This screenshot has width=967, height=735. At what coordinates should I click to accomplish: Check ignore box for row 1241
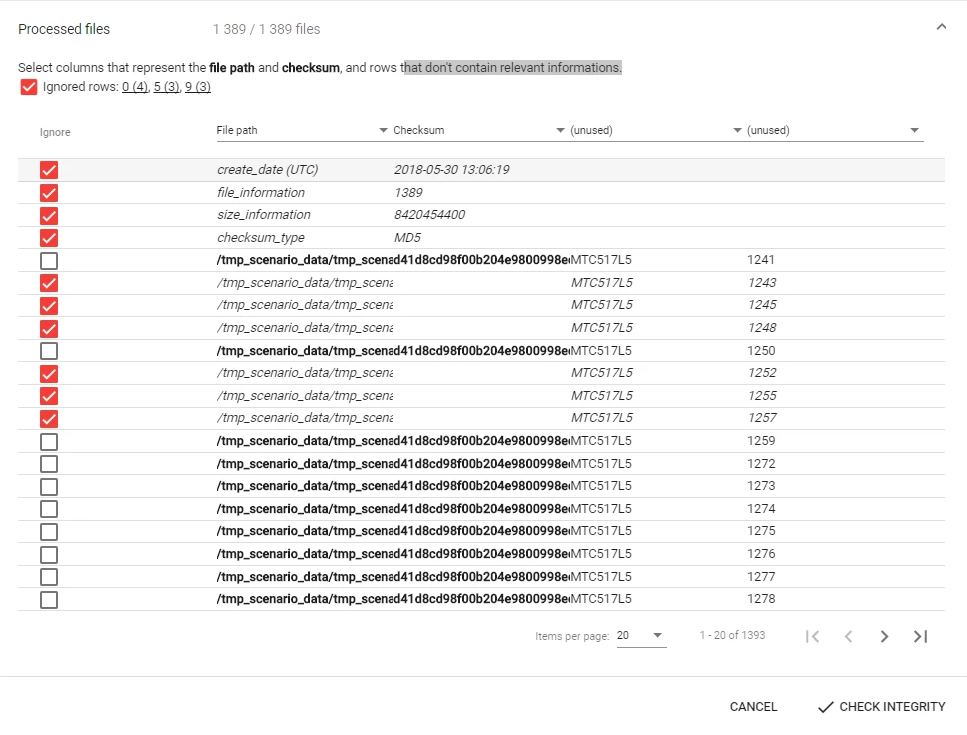pyautogui.click(x=49, y=261)
